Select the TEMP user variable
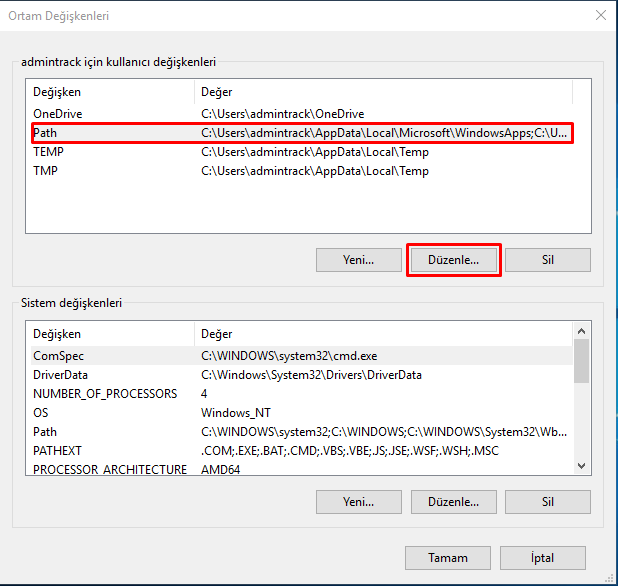618x586 pixels. (48, 152)
